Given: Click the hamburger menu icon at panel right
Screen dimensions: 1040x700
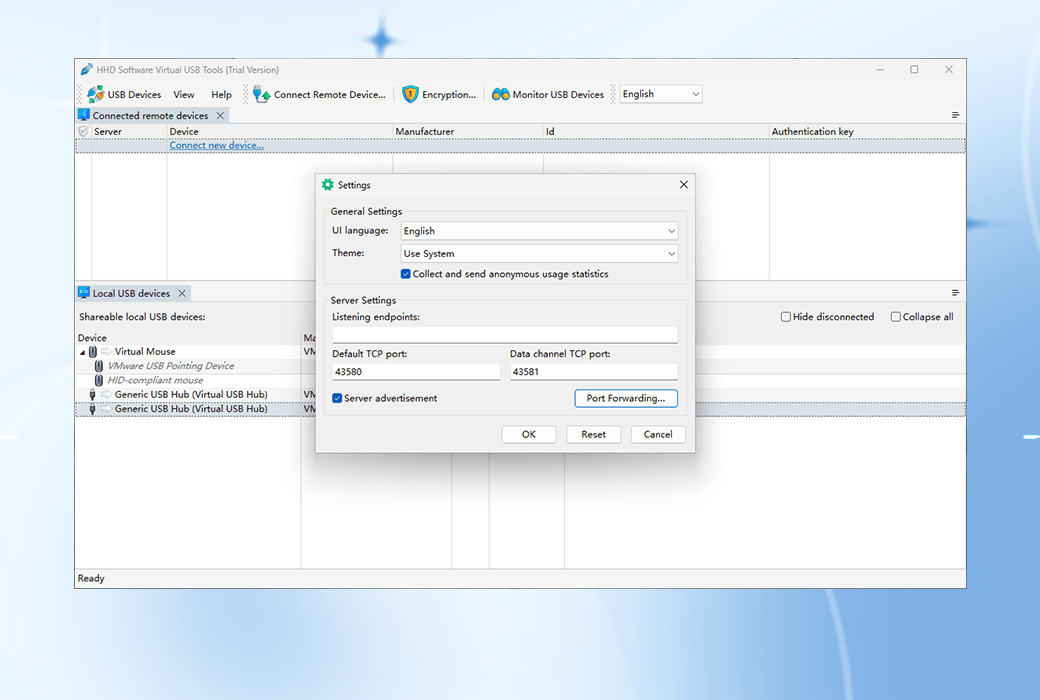Looking at the screenshot, I should (x=955, y=114).
